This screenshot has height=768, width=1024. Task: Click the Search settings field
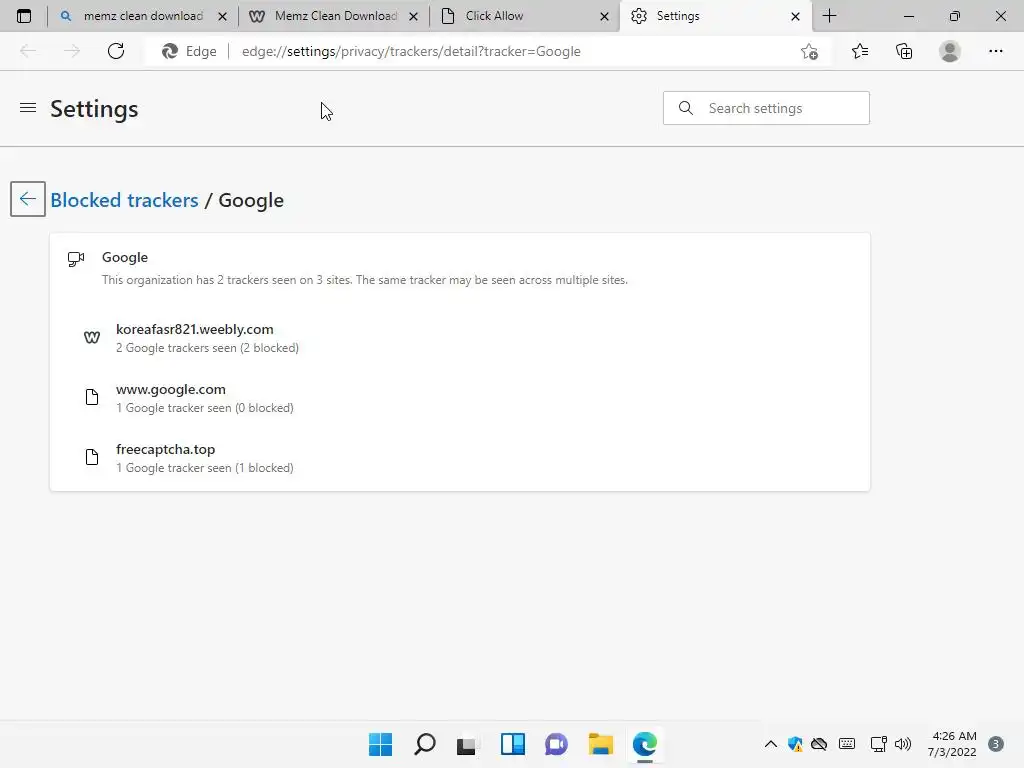point(766,108)
